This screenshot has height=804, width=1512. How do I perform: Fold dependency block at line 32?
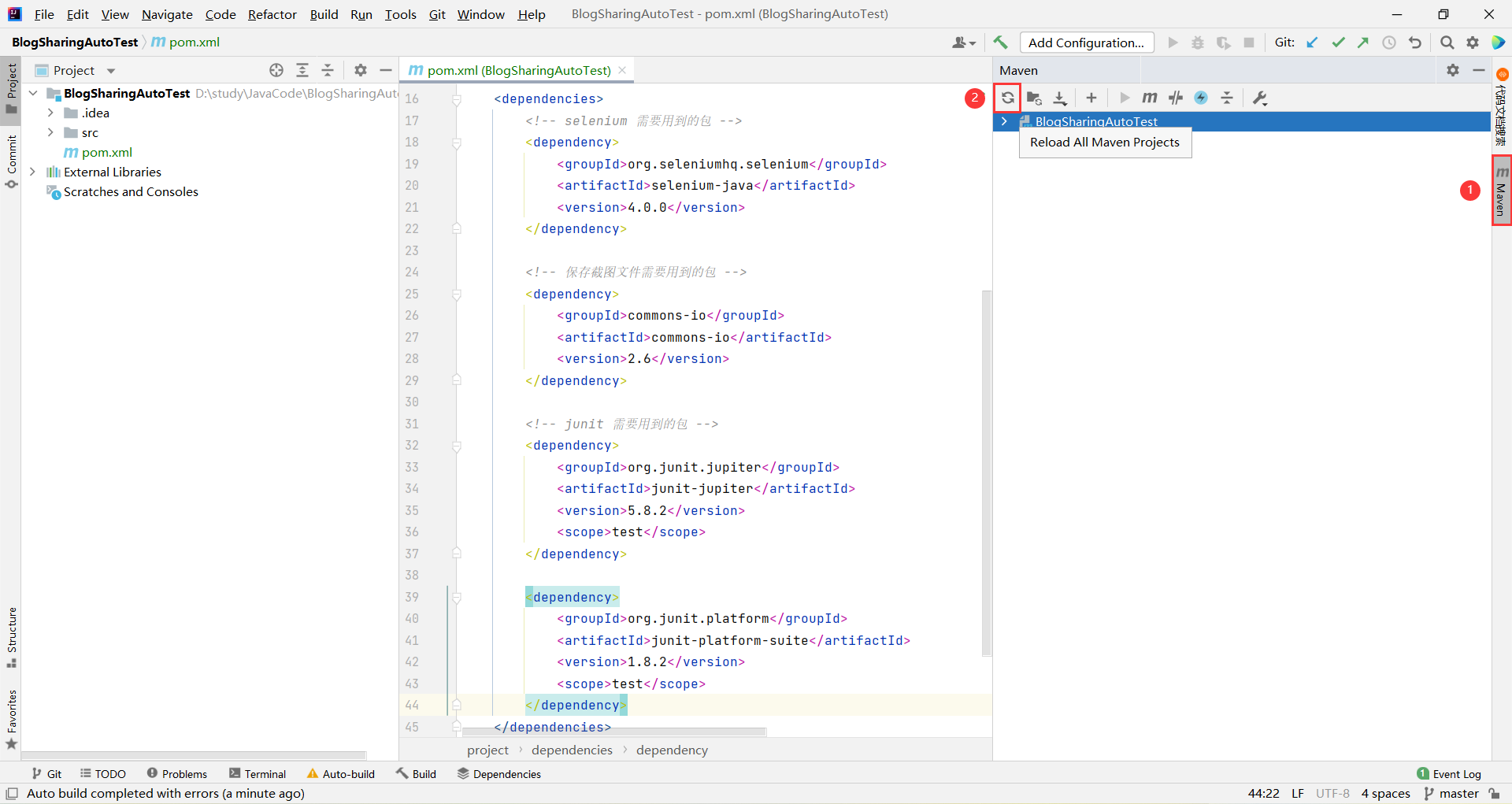[457, 446]
